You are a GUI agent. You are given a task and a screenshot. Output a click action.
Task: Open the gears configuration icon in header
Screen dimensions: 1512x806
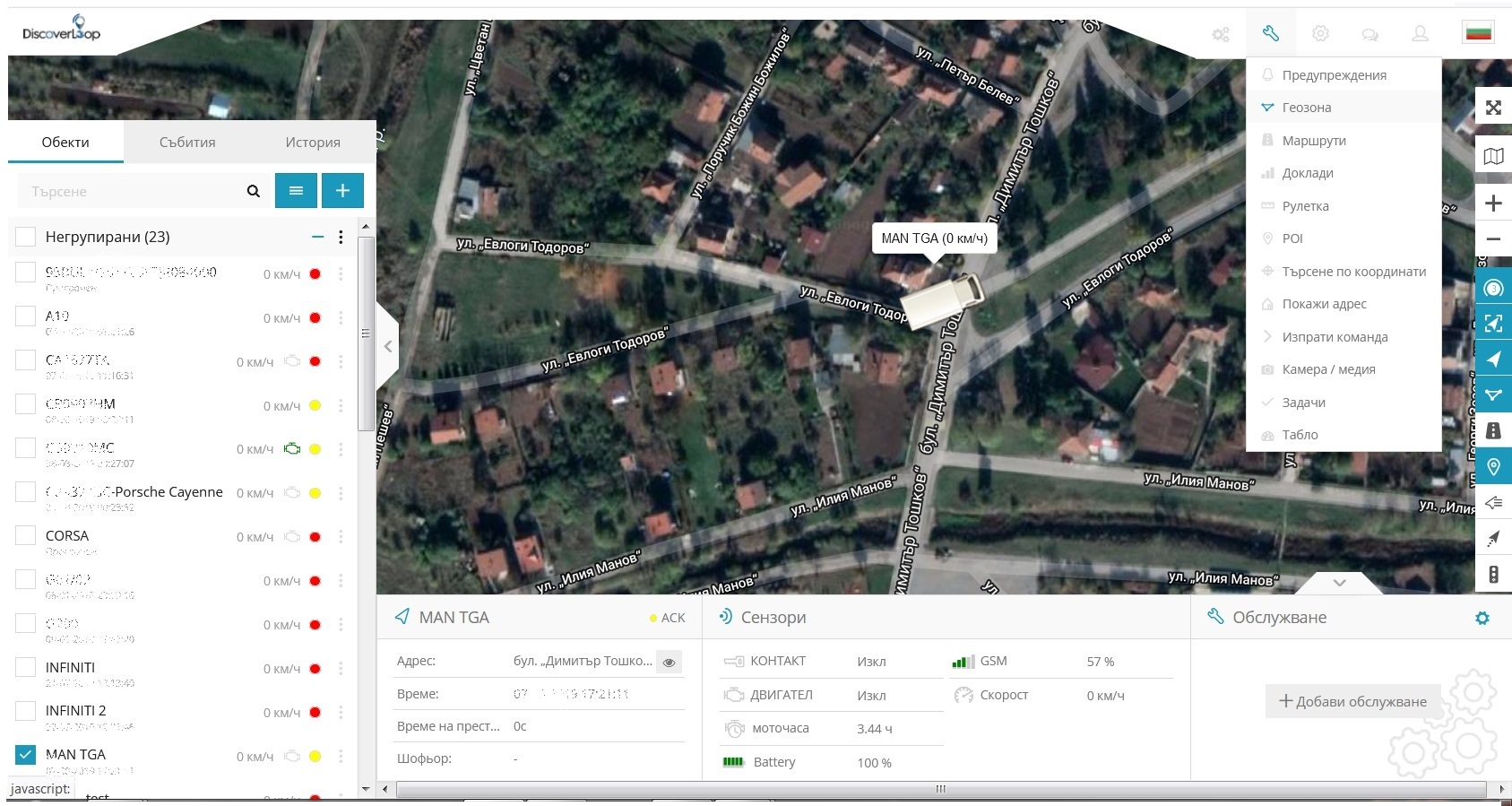click(x=1221, y=34)
